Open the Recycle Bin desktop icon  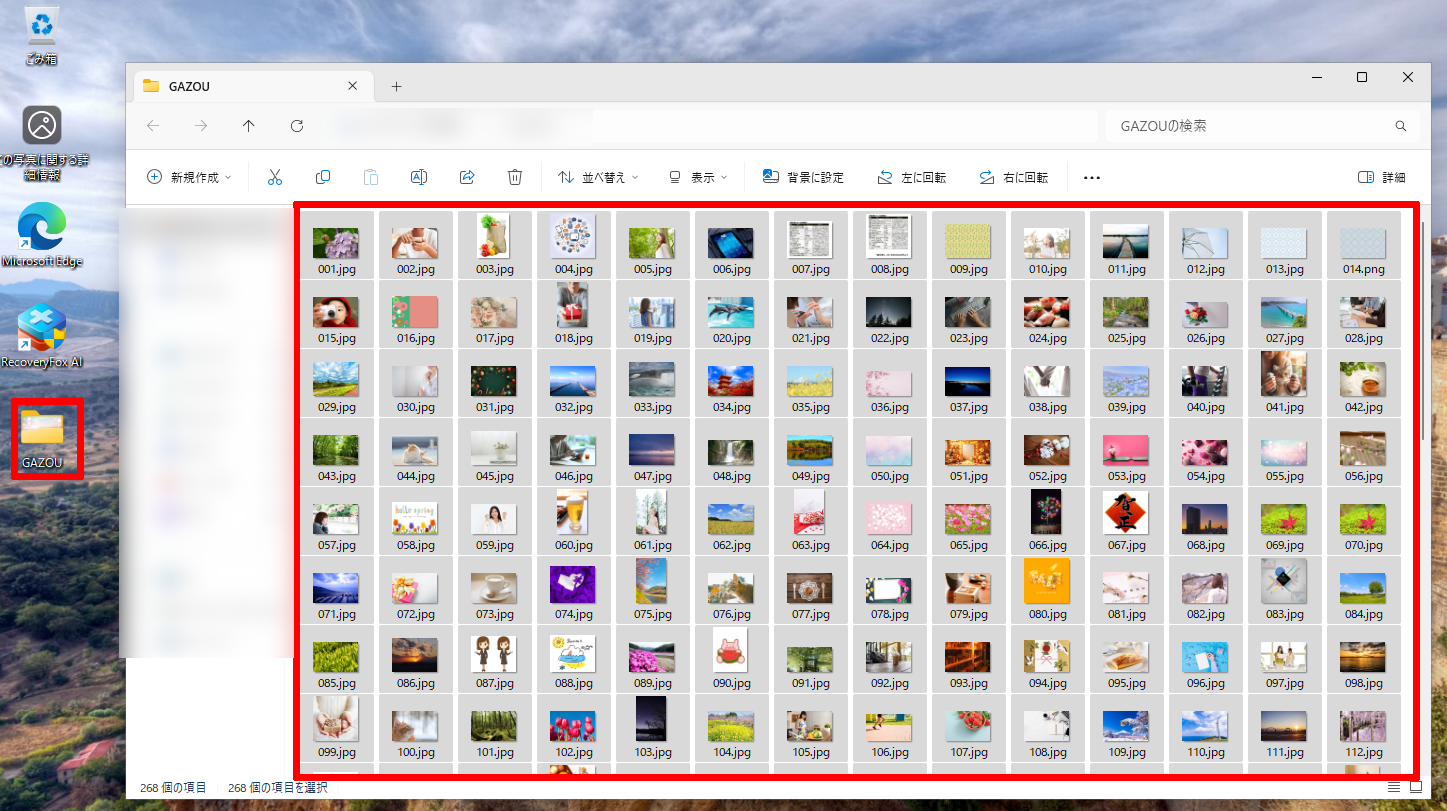pyautogui.click(x=42, y=35)
